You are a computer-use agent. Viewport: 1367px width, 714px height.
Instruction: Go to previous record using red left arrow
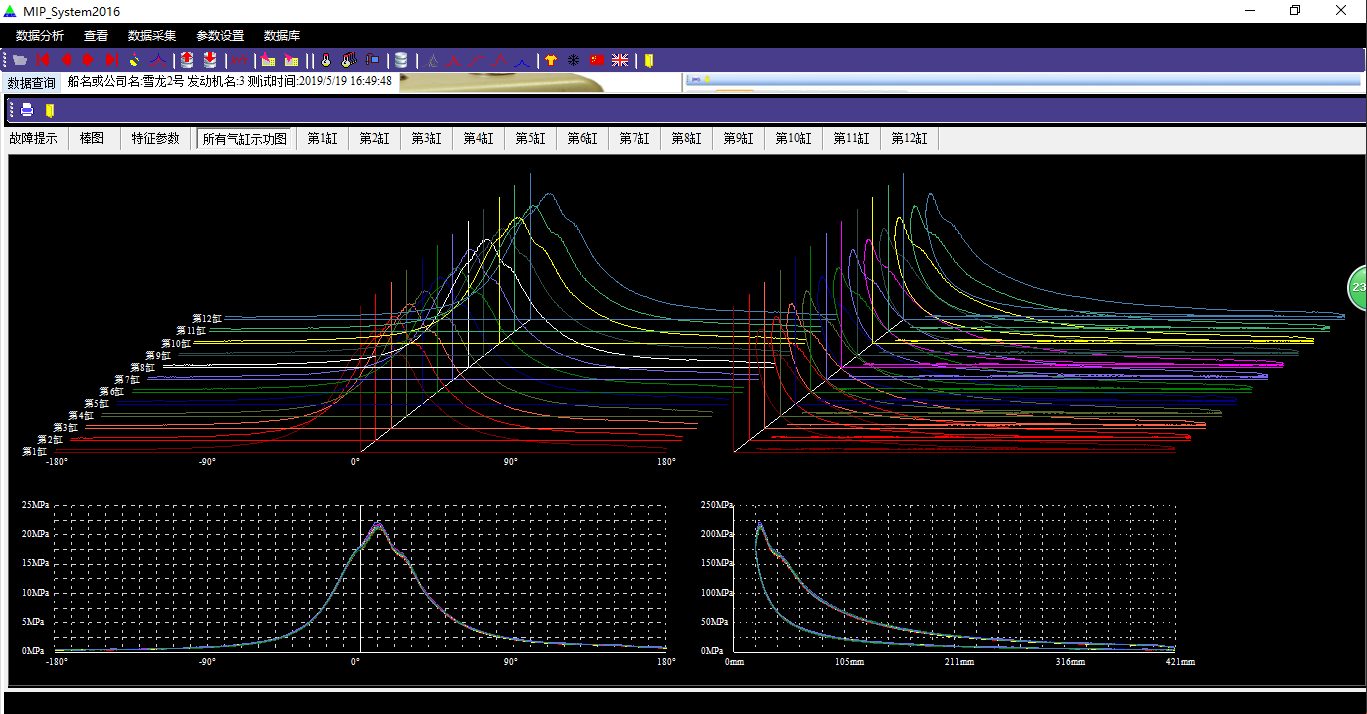(66, 60)
